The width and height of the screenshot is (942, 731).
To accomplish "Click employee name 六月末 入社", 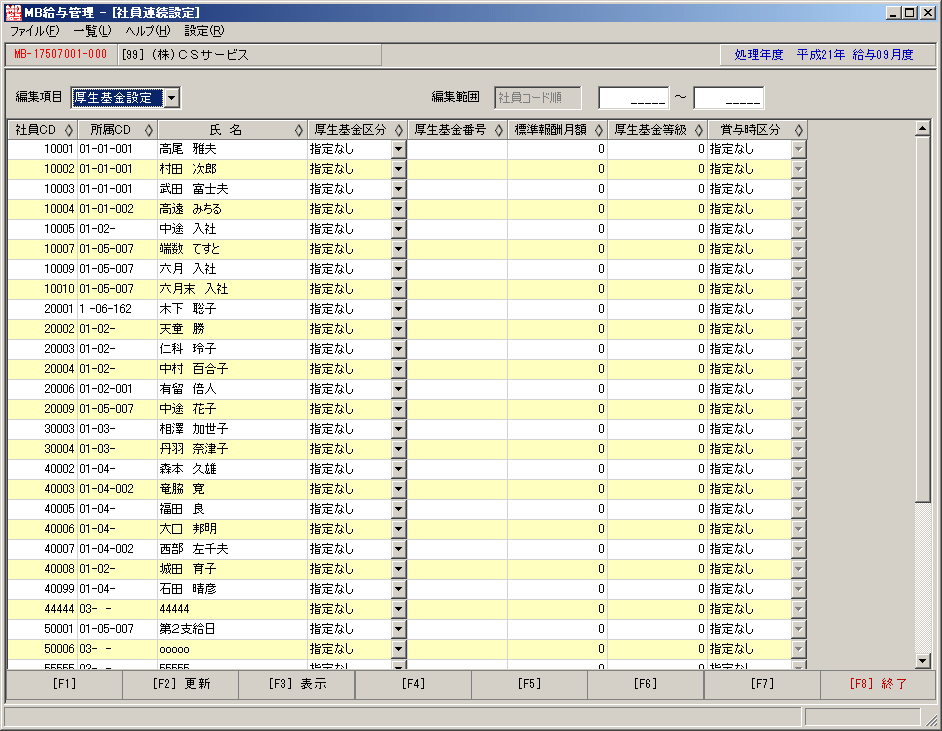I will click(x=194, y=289).
